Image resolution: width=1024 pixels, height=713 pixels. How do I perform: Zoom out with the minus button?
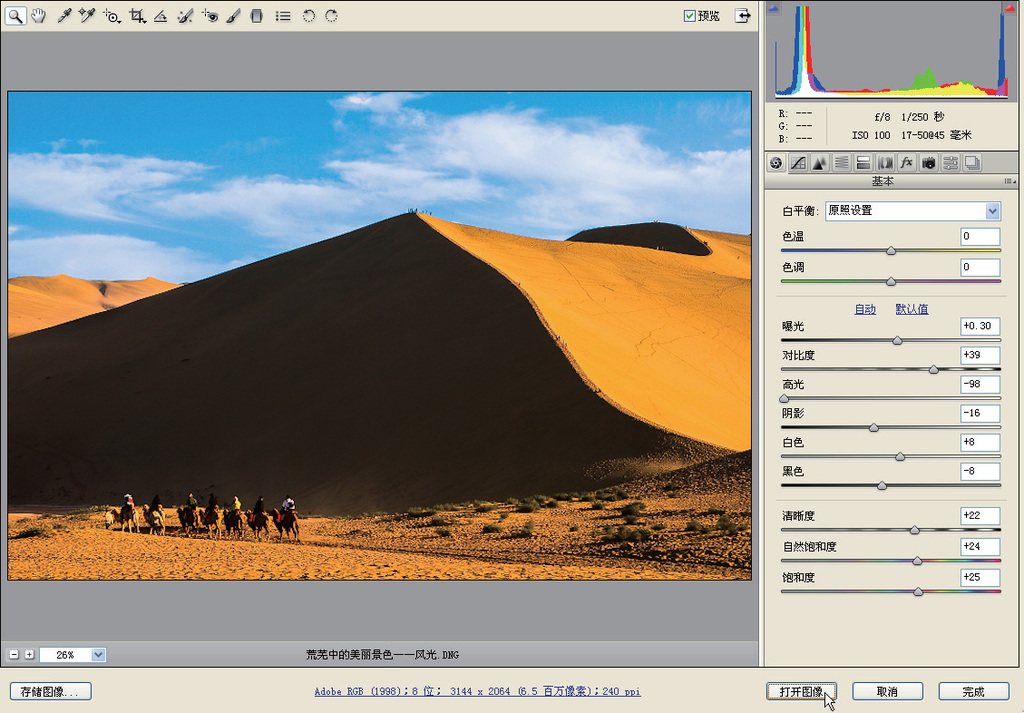click(14, 654)
